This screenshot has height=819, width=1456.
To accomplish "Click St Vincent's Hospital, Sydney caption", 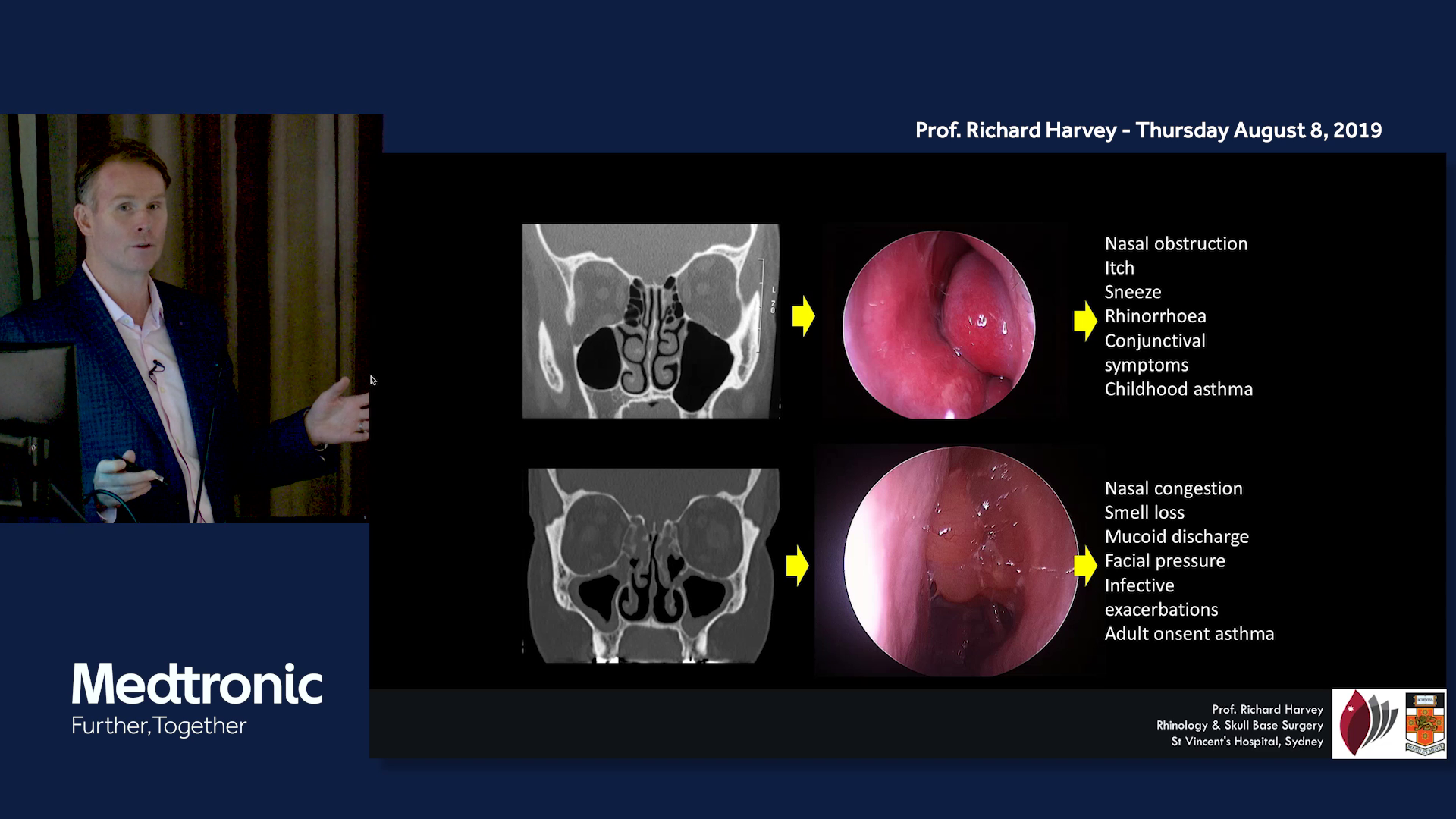I will coord(1247,742).
